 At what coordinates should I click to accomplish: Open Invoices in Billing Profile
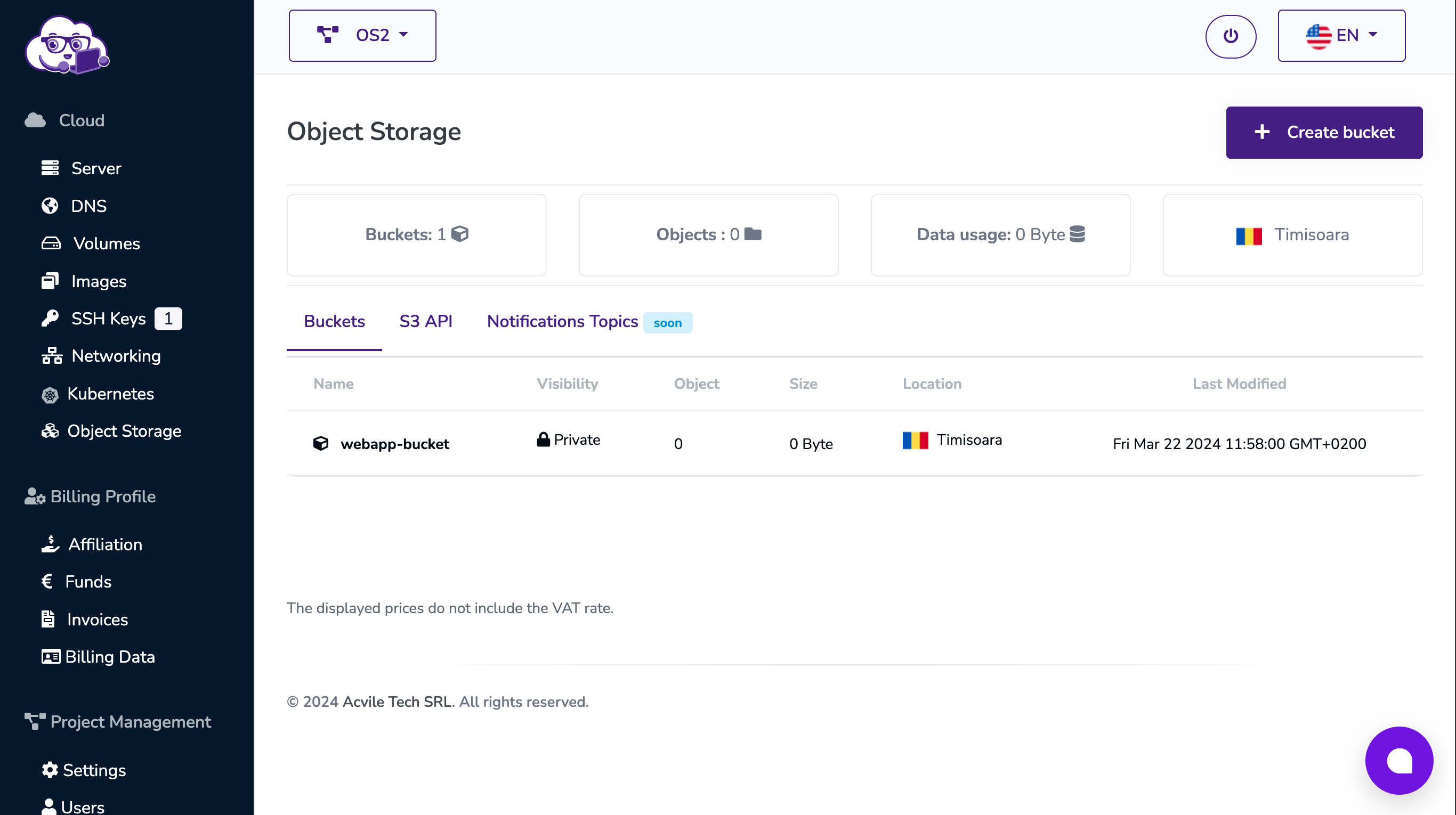click(97, 619)
